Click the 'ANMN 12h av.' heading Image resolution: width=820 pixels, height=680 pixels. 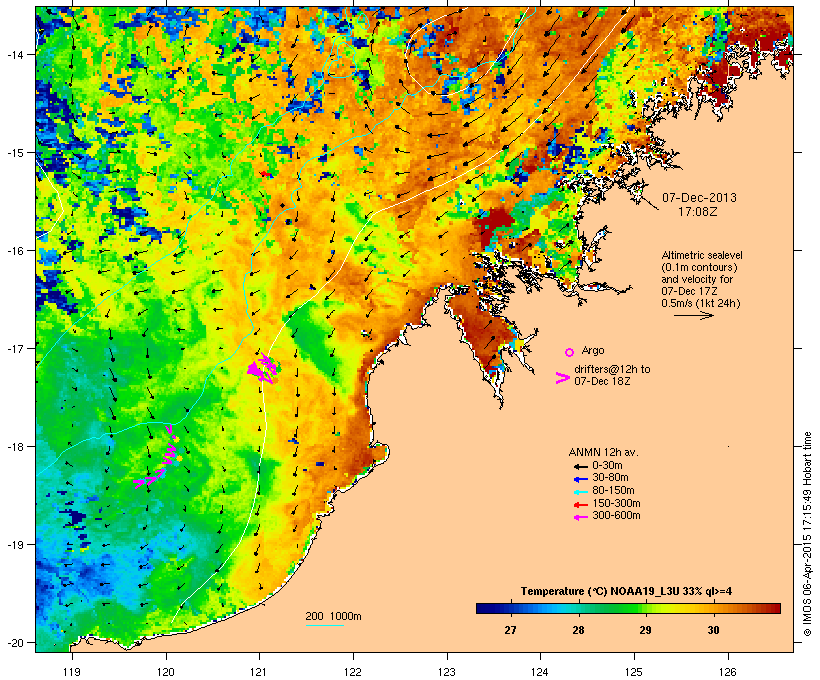click(x=603, y=452)
